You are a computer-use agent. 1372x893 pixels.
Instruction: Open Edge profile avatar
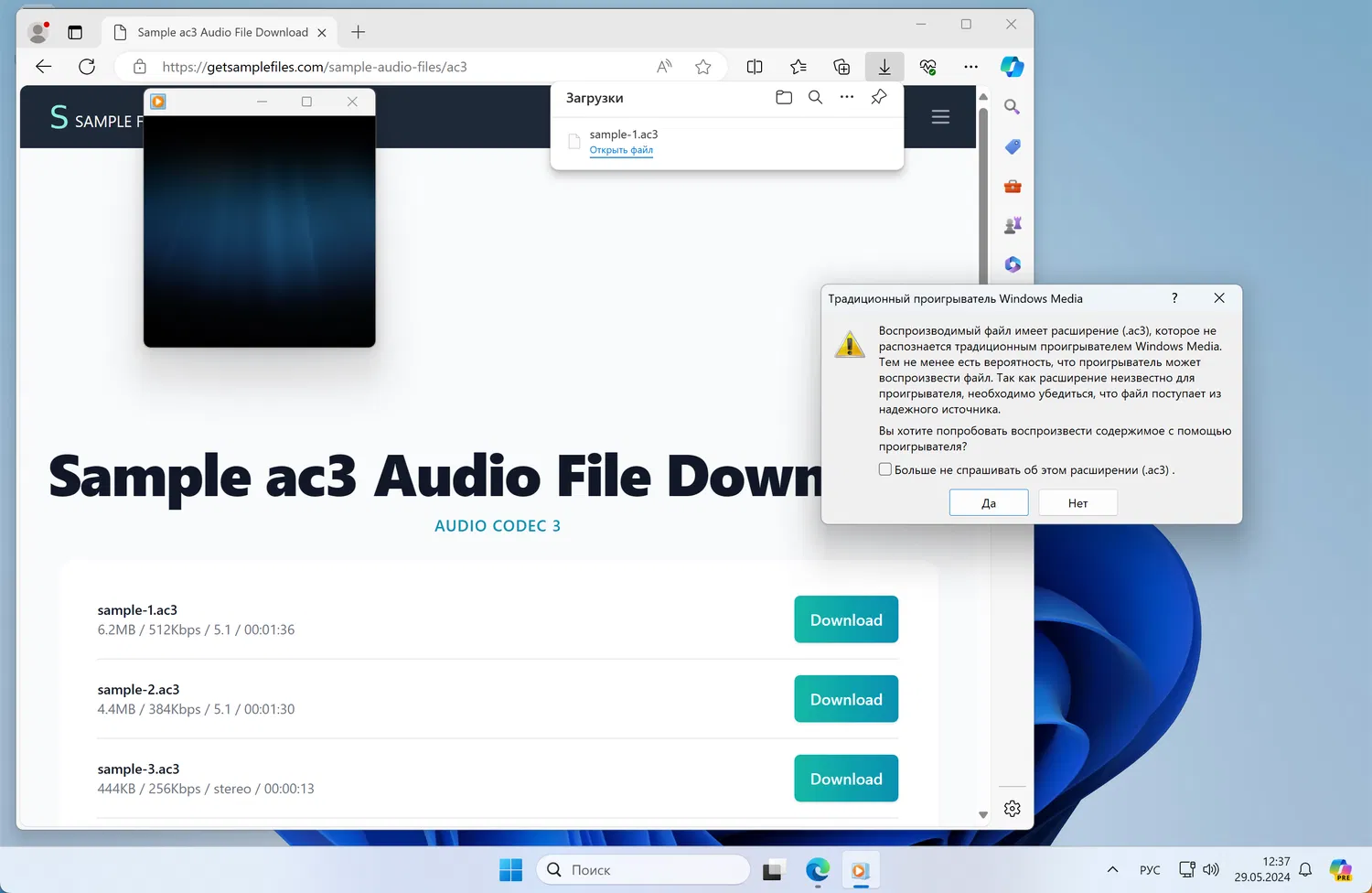pos(38,32)
